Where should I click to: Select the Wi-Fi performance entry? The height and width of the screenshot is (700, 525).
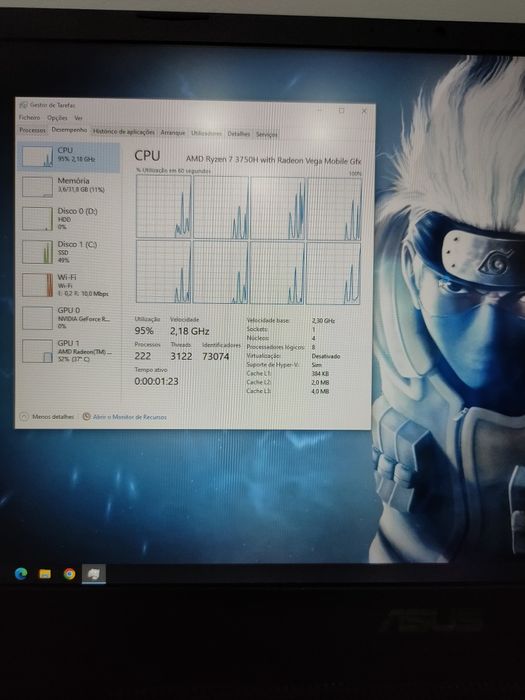tap(69, 285)
